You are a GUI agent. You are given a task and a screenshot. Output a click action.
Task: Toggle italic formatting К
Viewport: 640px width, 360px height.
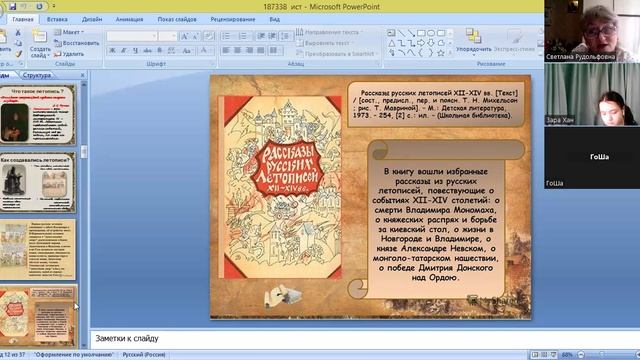click(124, 51)
